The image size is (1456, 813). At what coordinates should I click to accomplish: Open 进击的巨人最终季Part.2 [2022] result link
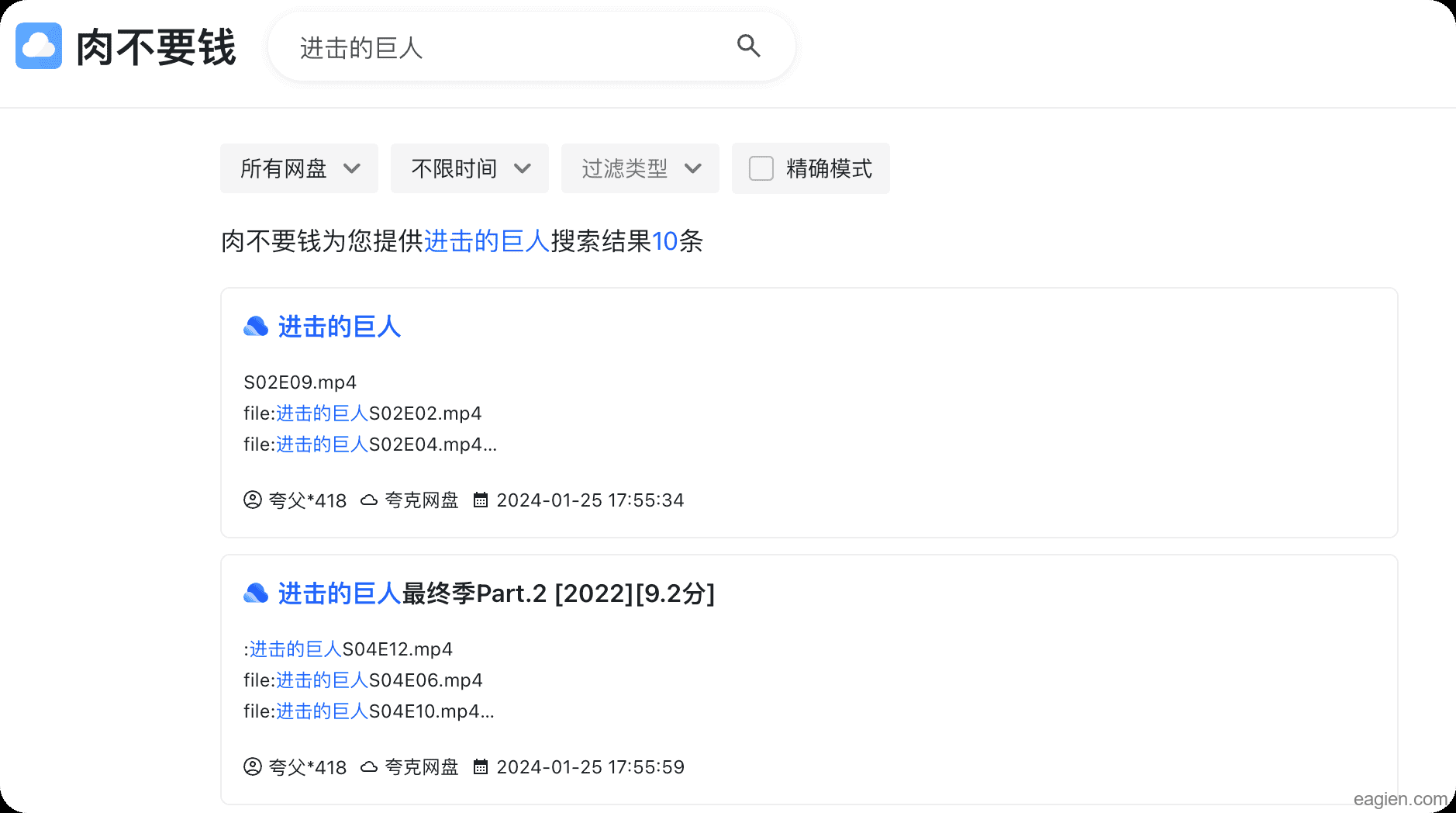coord(496,593)
